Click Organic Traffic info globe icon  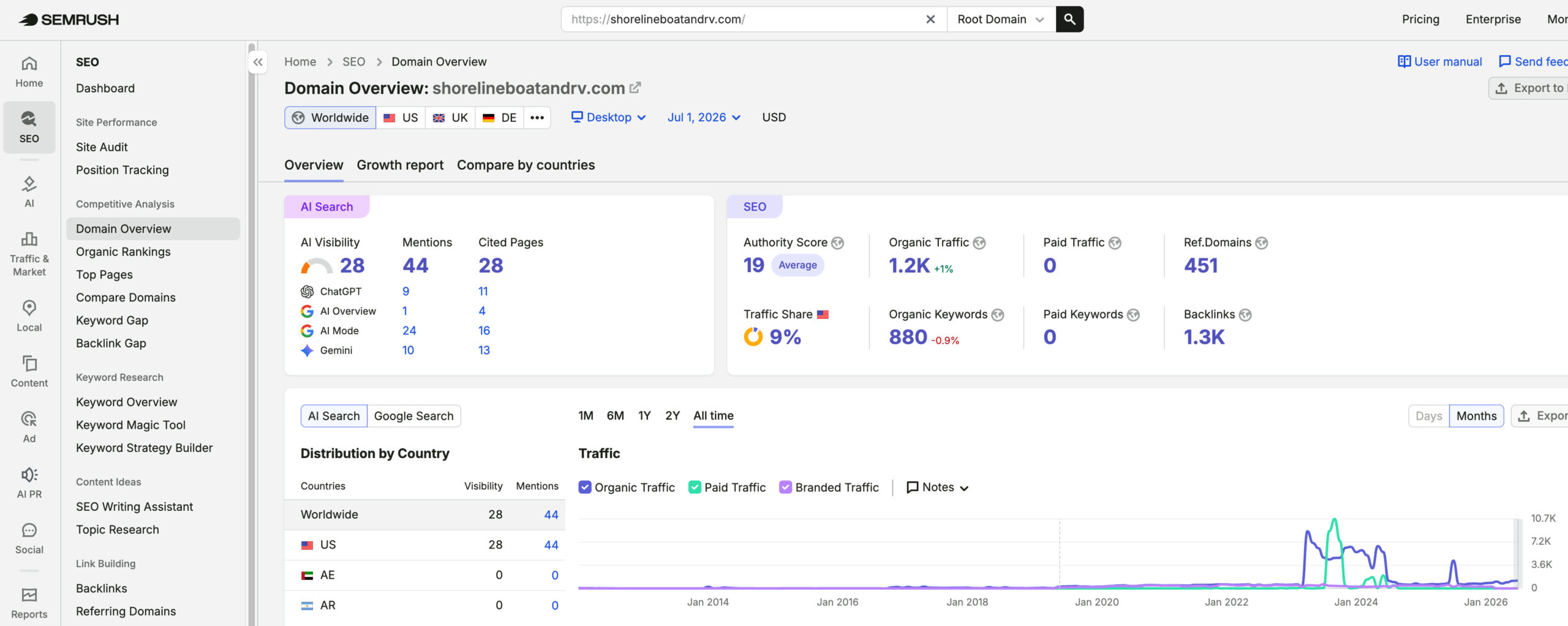click(x=979, y=243)
